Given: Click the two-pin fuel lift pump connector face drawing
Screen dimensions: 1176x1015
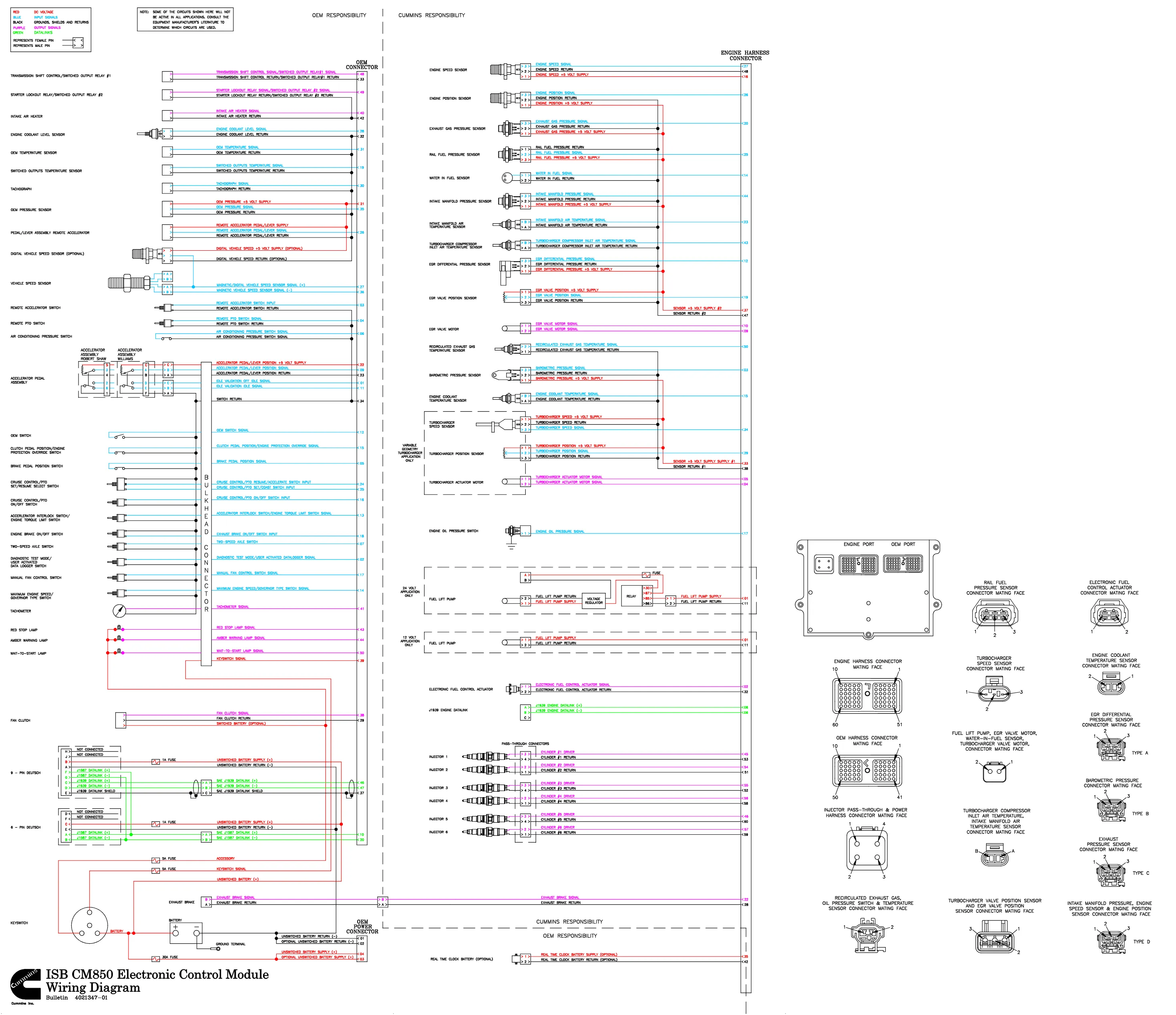Looking at the screenshot, I should tap(994, 771).
